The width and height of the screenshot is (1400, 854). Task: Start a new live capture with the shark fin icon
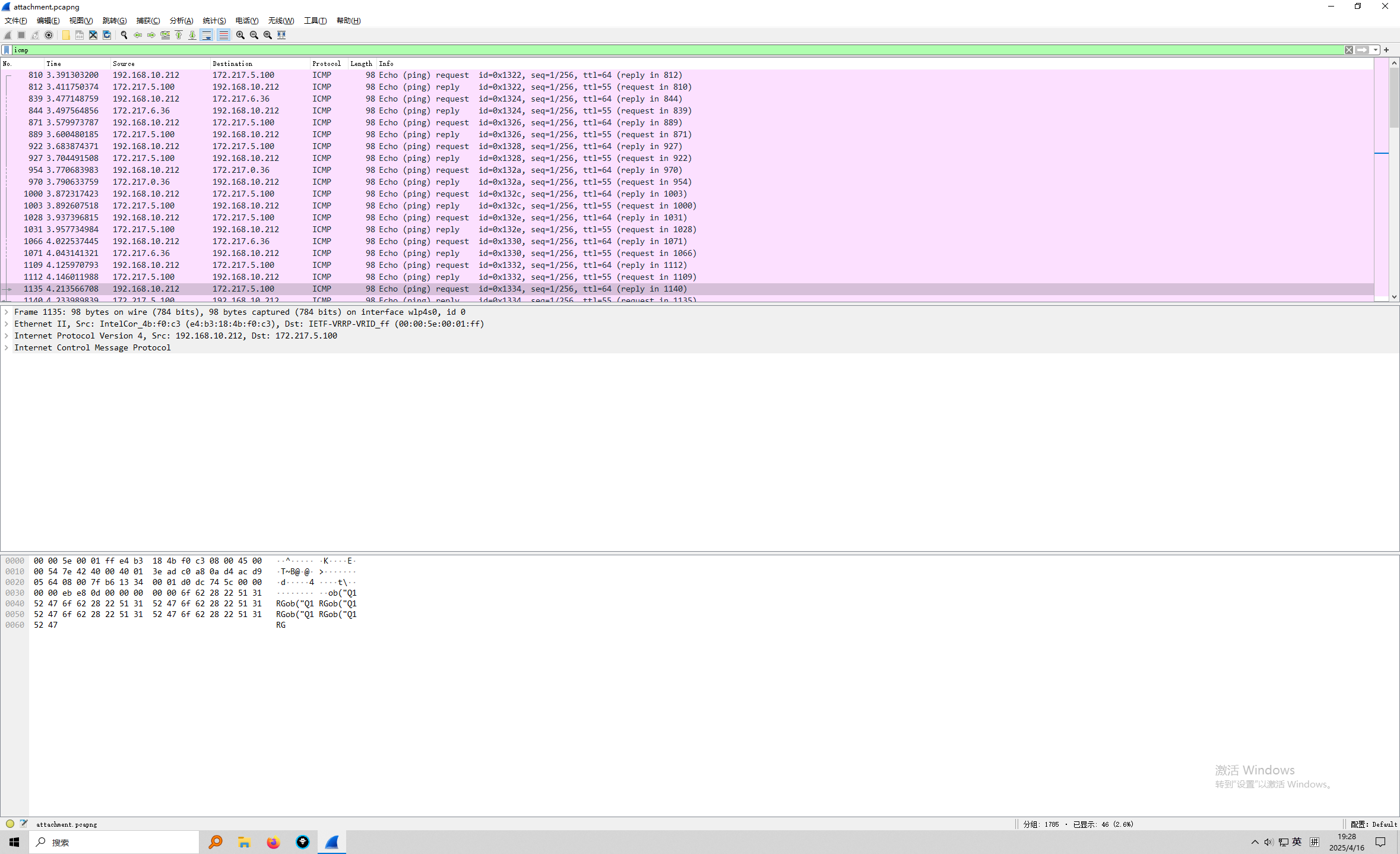click(x=7, y=35)
